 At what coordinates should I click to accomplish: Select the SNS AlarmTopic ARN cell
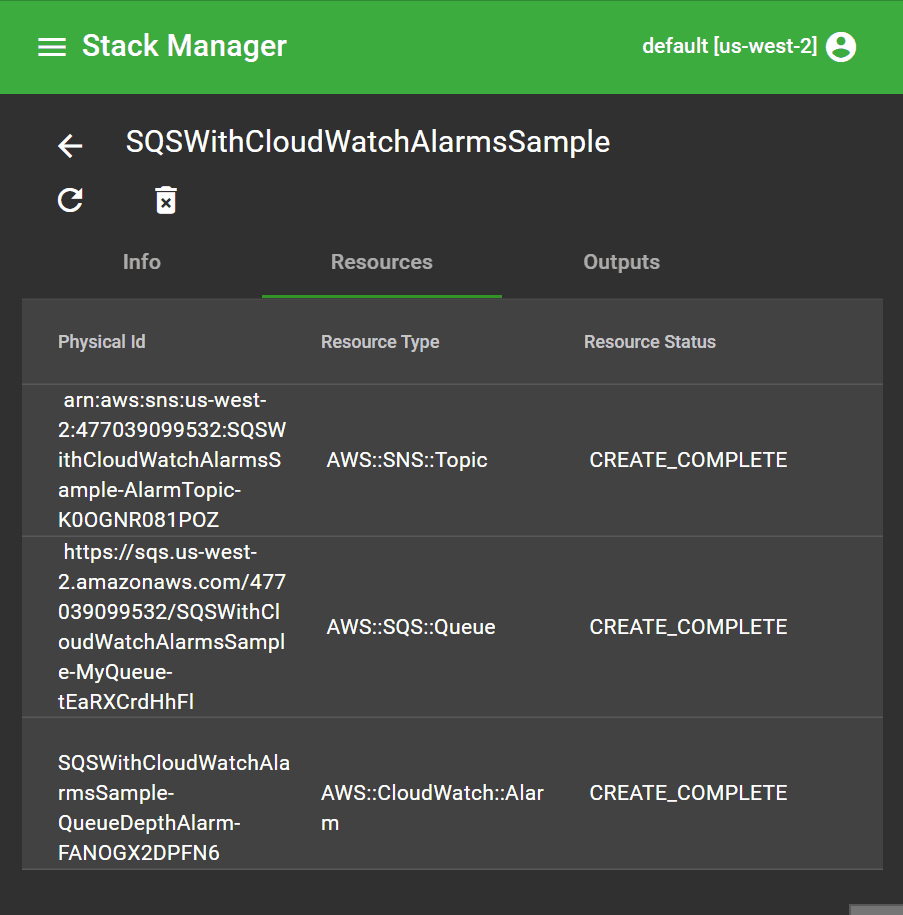point(172,460)
